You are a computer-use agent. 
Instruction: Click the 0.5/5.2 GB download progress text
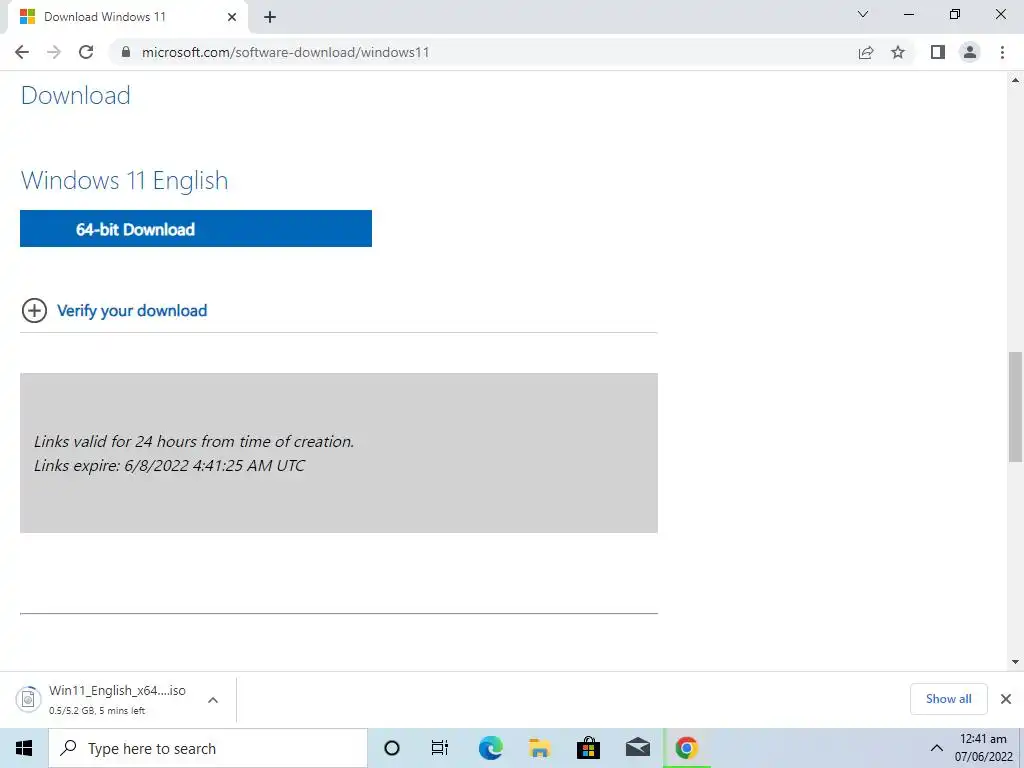97,711
